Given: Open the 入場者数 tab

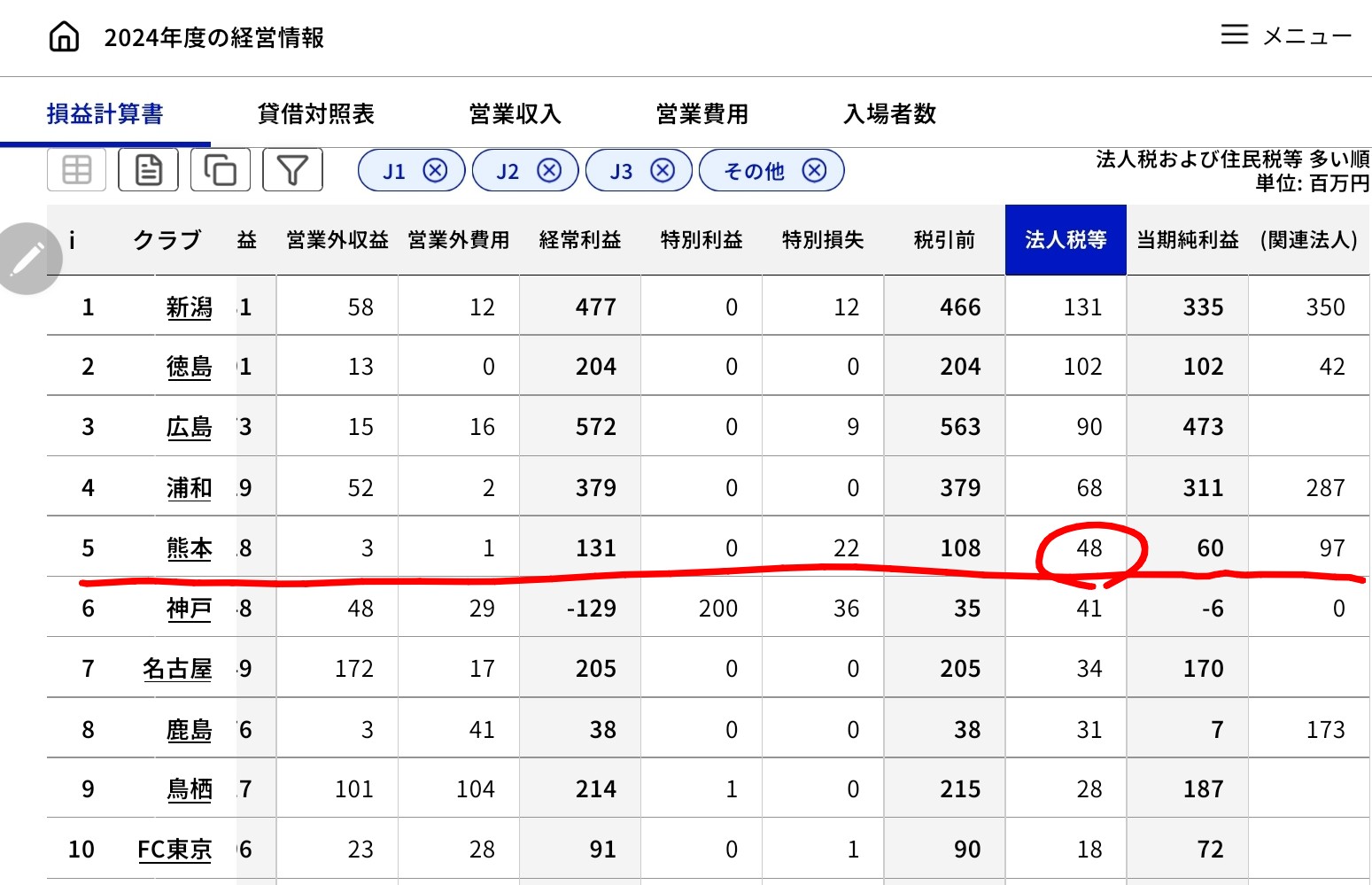Looking at the screenshot, I should click(889, 113).
